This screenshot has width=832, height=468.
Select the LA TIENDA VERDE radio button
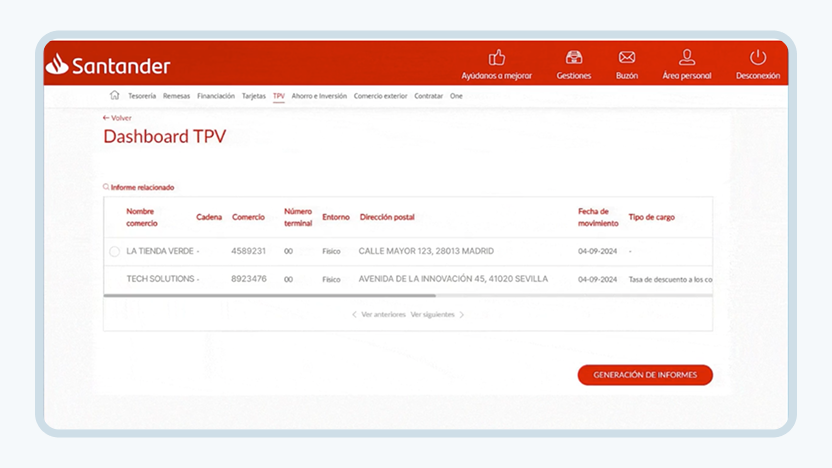pyautogui.click(x=115, y=252)
